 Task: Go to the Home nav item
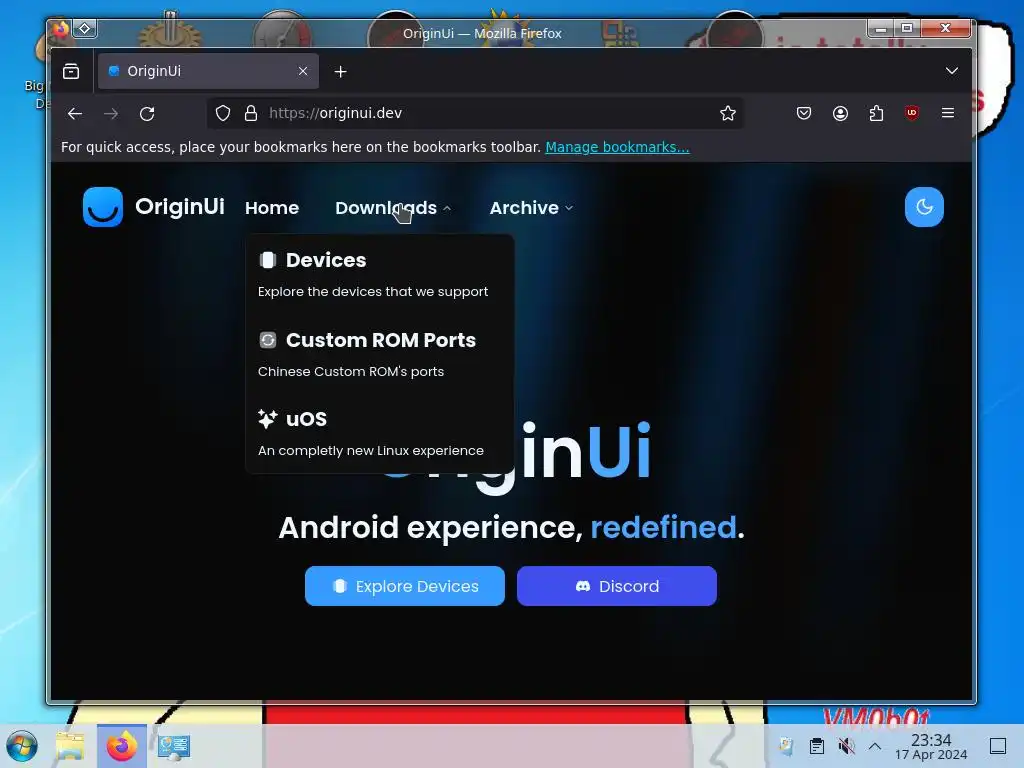click(272, 208)
